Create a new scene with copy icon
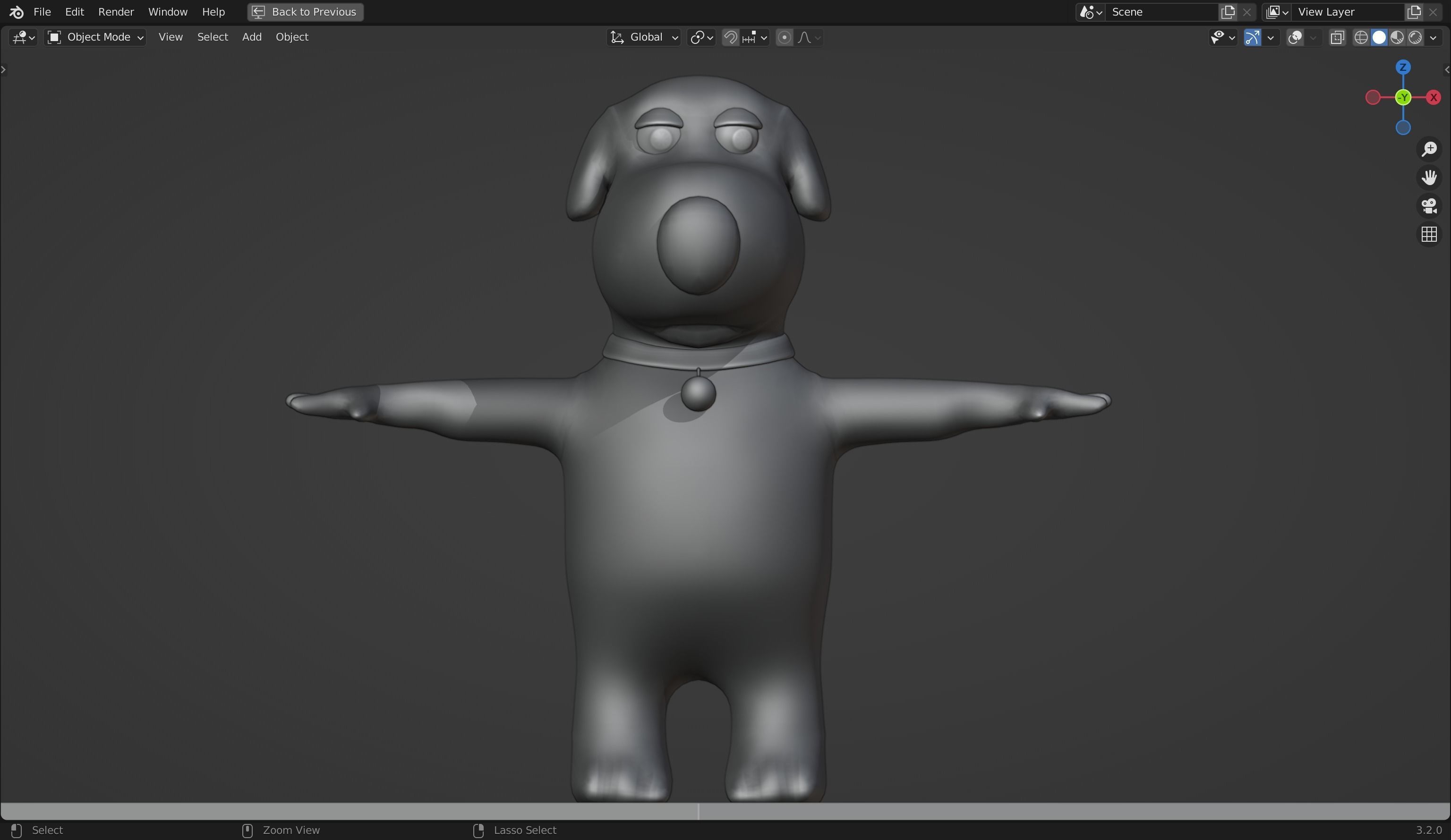This screenshot has height=840, width=1451. [1228, 12]
